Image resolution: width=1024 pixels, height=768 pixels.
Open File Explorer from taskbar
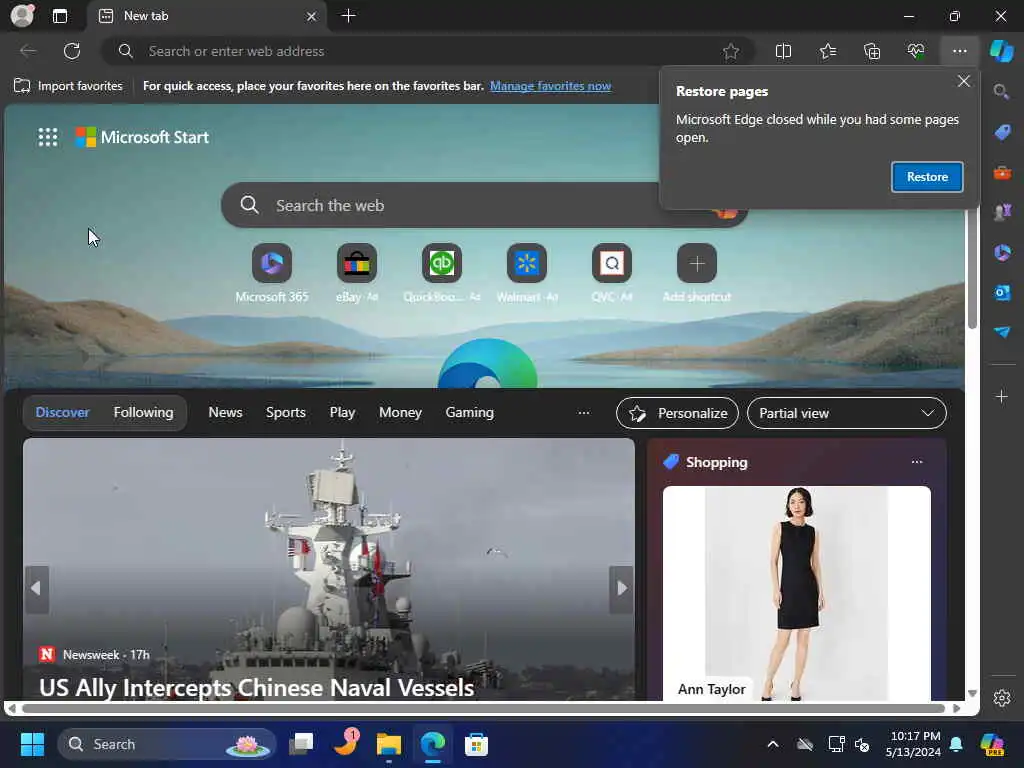[389, 744]
